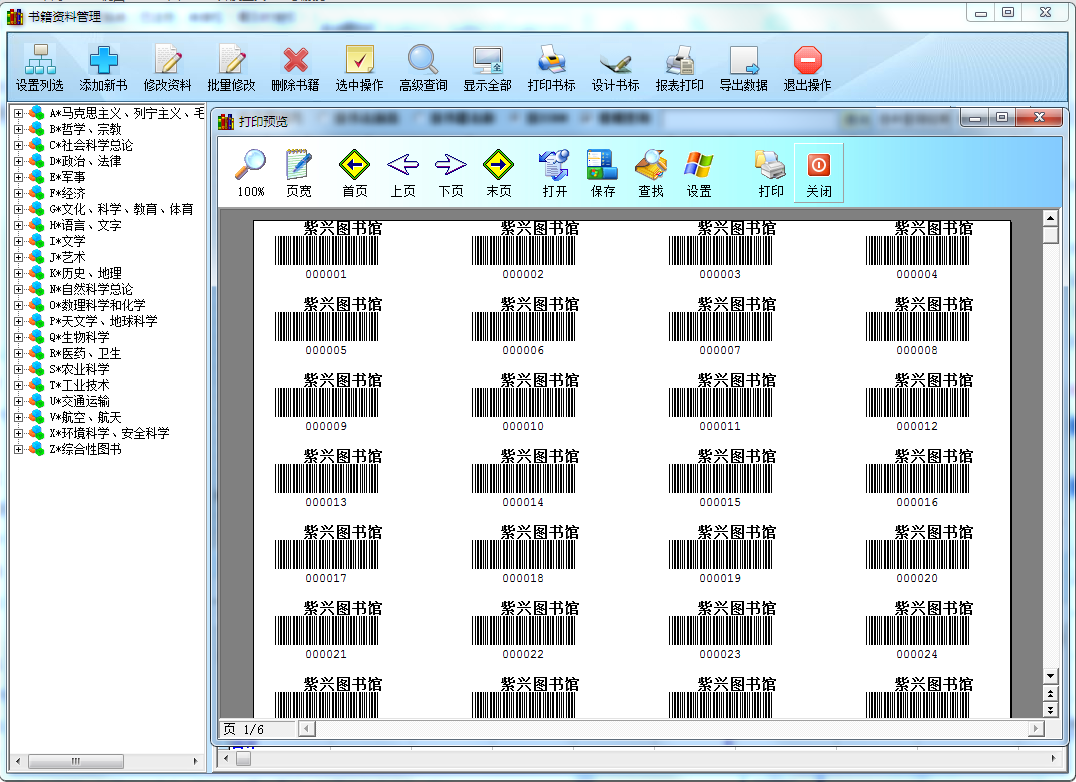Viewport: 1076px width, 782px height.
Task: Click the preview vertical scrollbar down arrow
Action: pyautogui.click(x=1050, y=676)
